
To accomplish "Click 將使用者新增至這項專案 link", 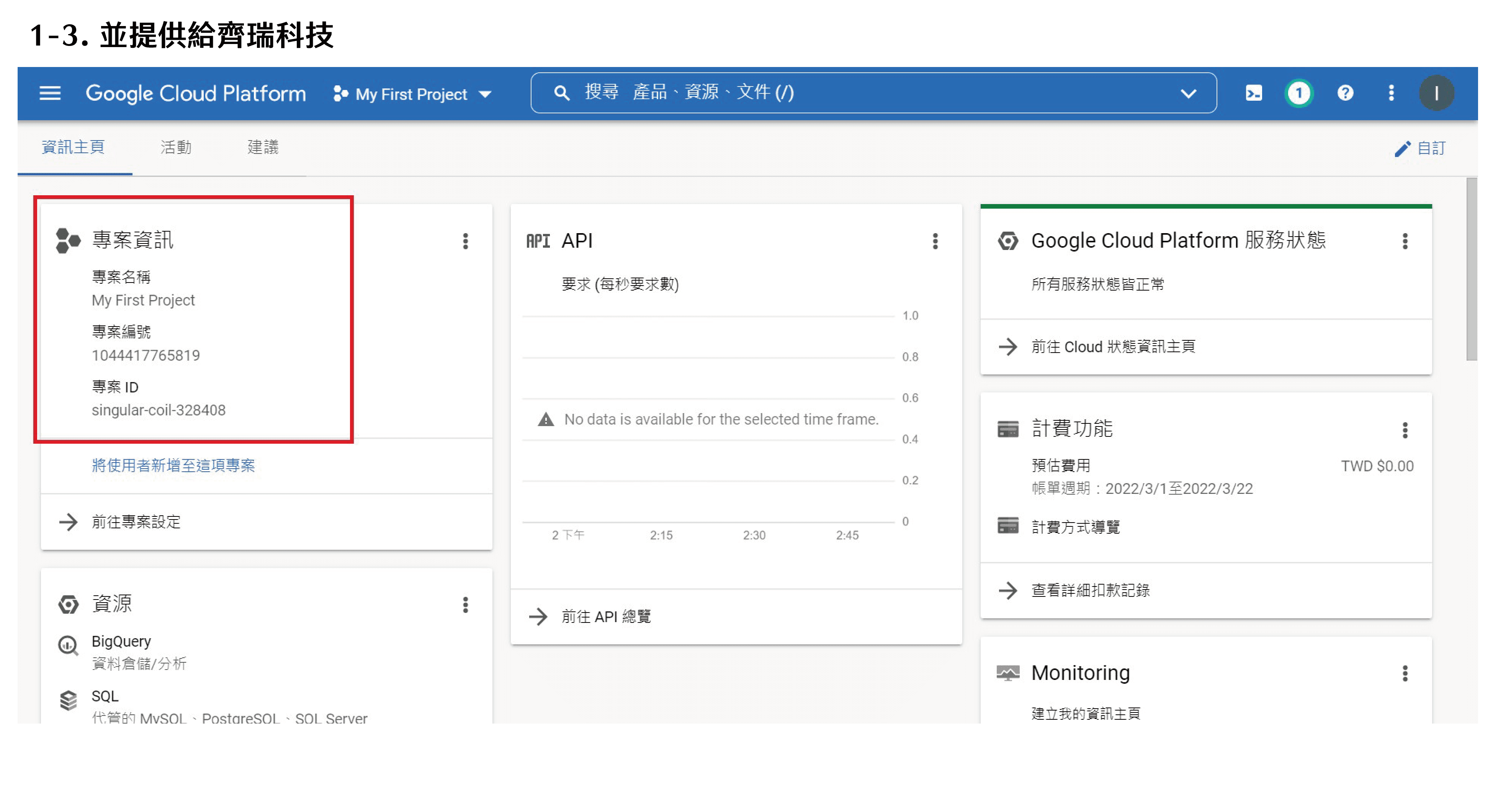I will (173, 466).
